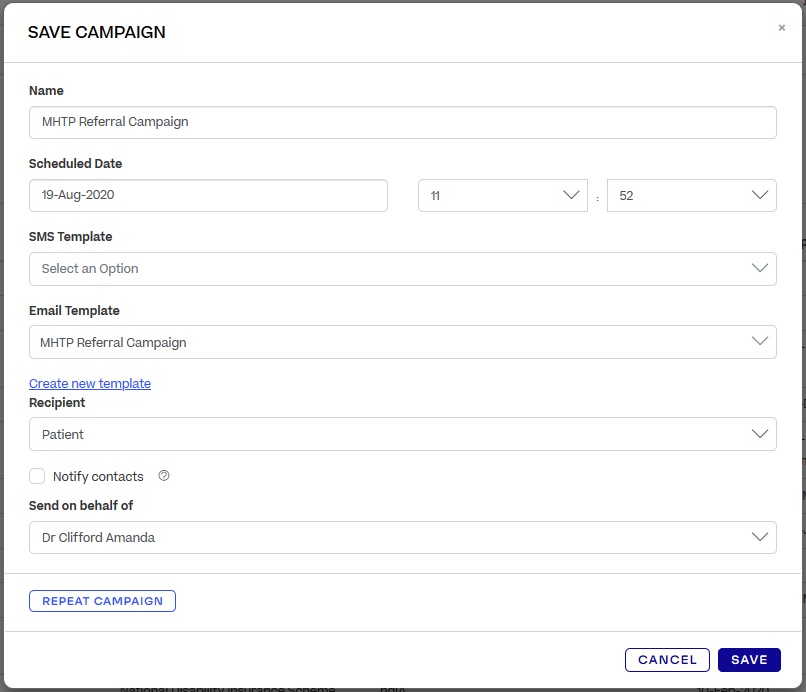Enable the Notify contacts checkbox
Screen dimensions: 806x692
coord(37,476)
